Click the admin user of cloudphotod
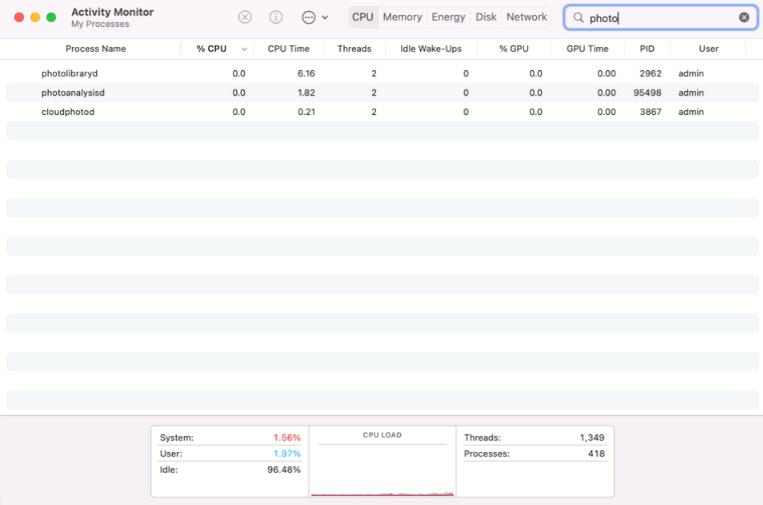Image resolution: width=763 pixels, height=505 pixels. click(691, 112)
